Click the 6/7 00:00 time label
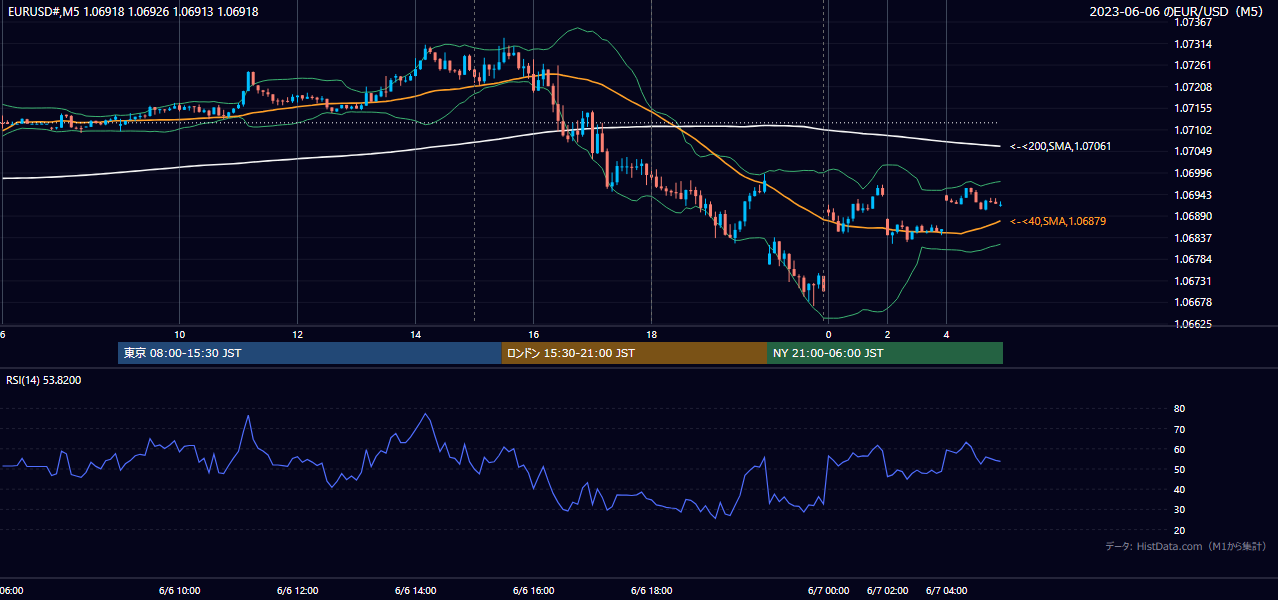Image resolution: width=1278 pixels, height=600 pixels. coord(829,591)
